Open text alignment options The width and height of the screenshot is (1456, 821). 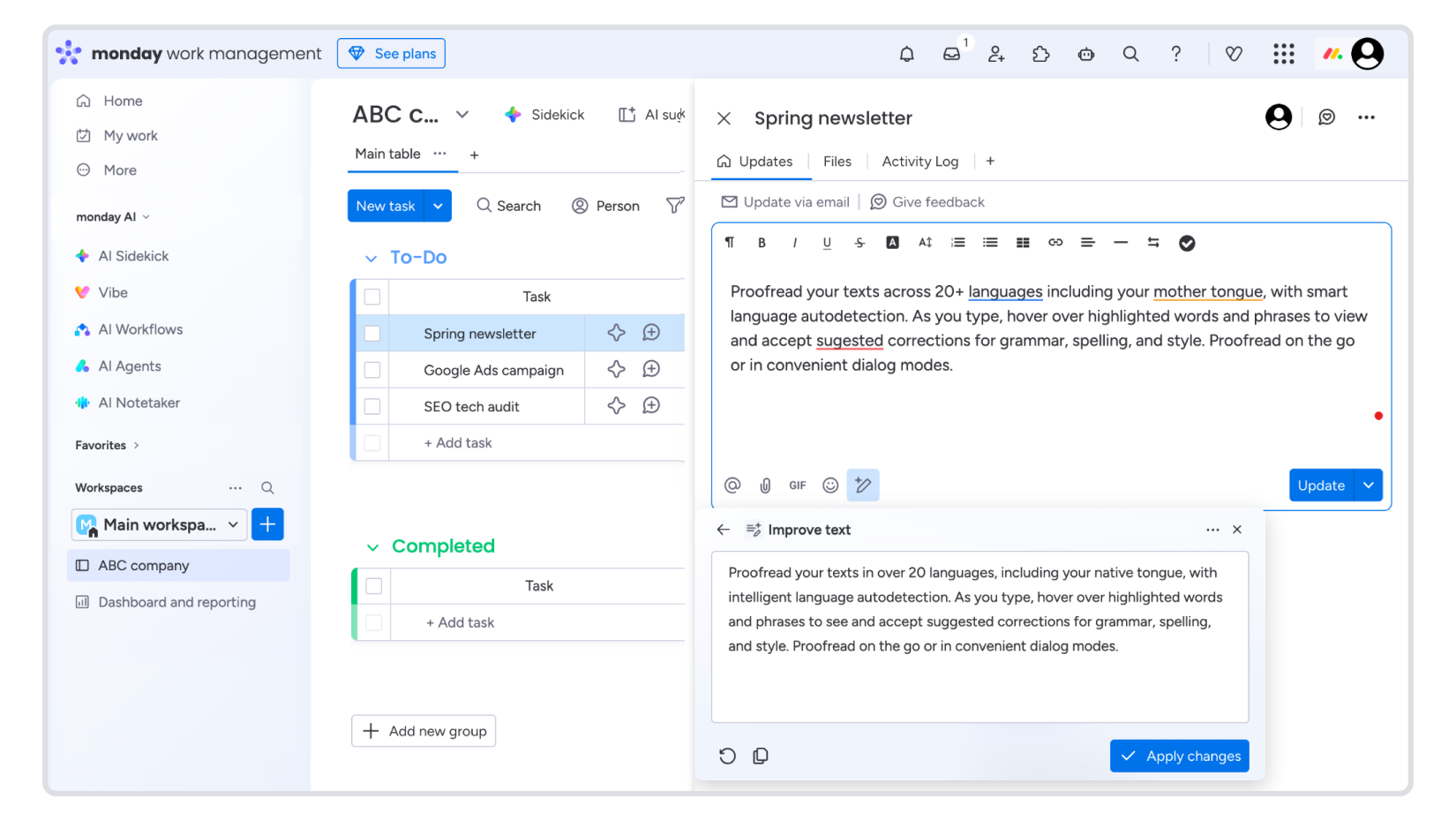[1088, 243]
